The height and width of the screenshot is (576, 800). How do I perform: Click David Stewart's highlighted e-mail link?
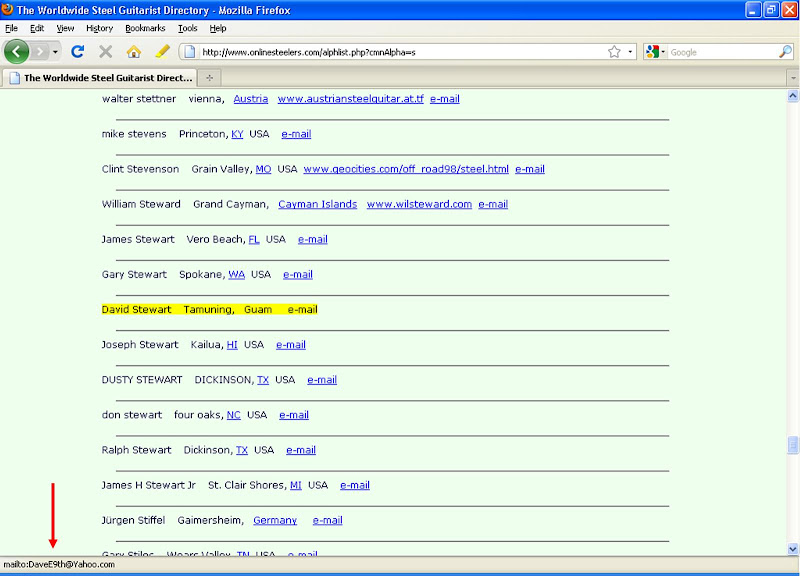(x=303, y=310)
